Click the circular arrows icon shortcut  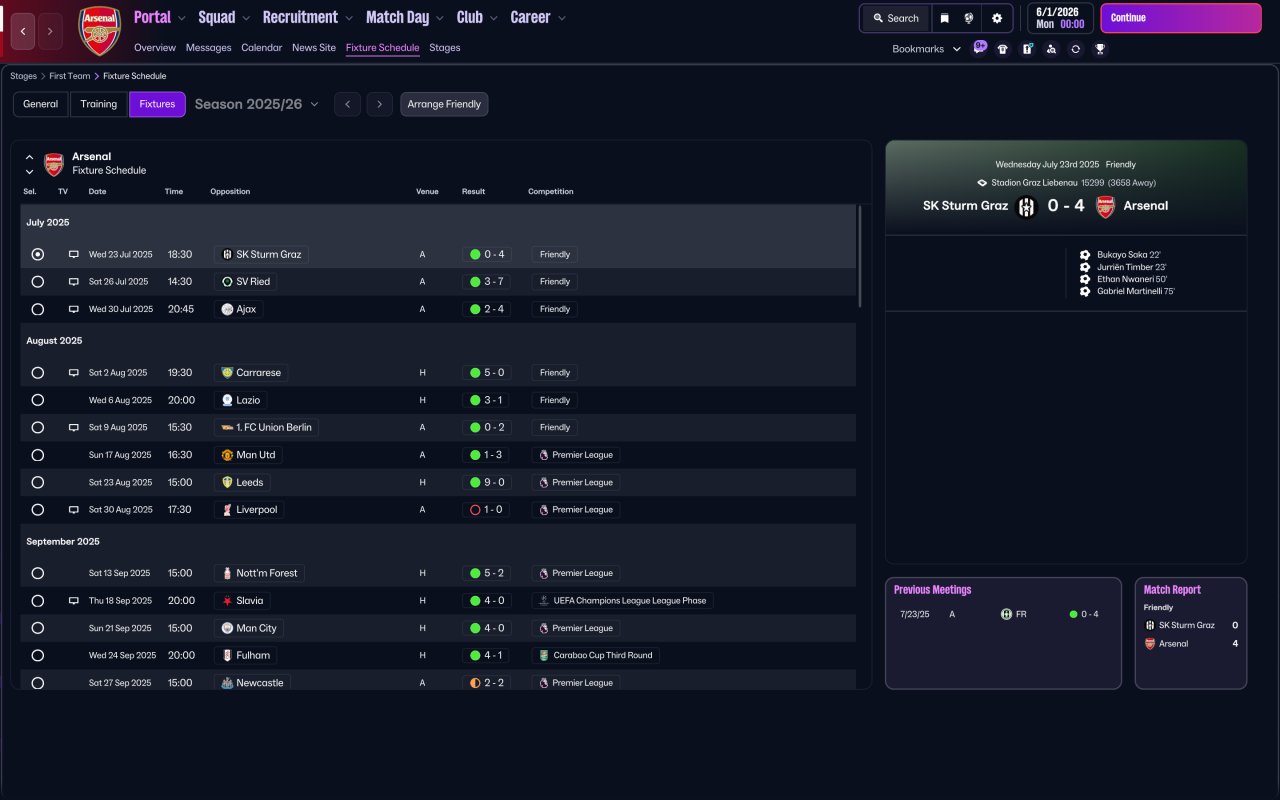point(1075,49)
